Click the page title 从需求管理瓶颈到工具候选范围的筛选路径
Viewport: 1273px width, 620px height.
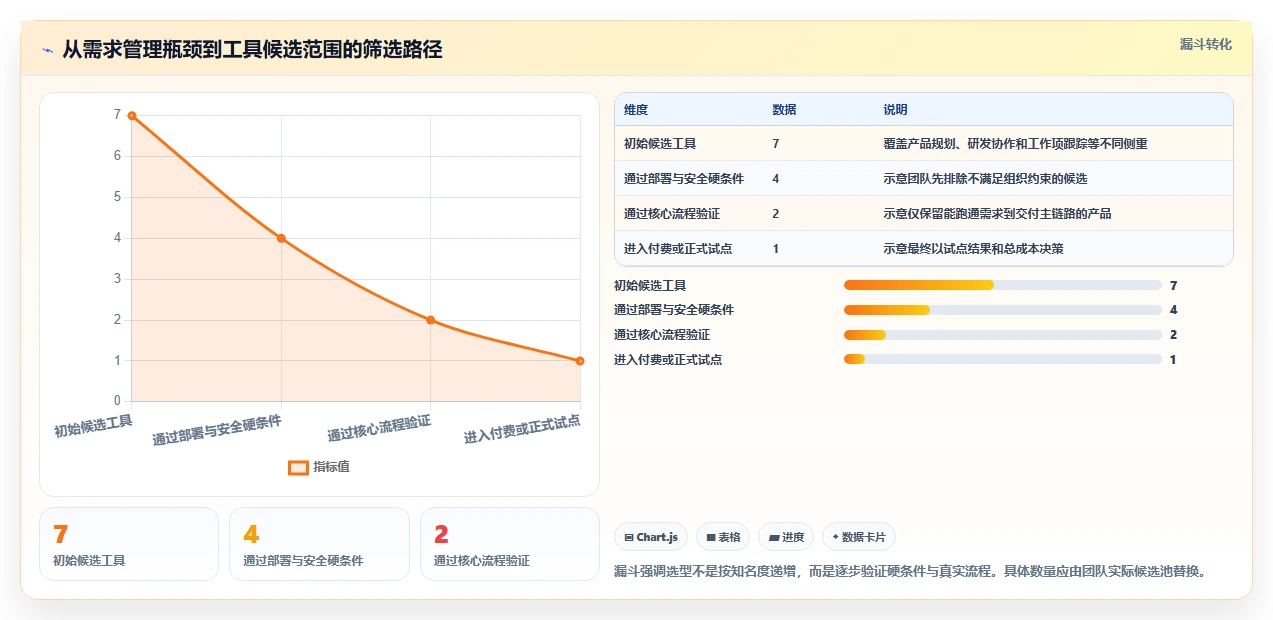coord(253,50)
